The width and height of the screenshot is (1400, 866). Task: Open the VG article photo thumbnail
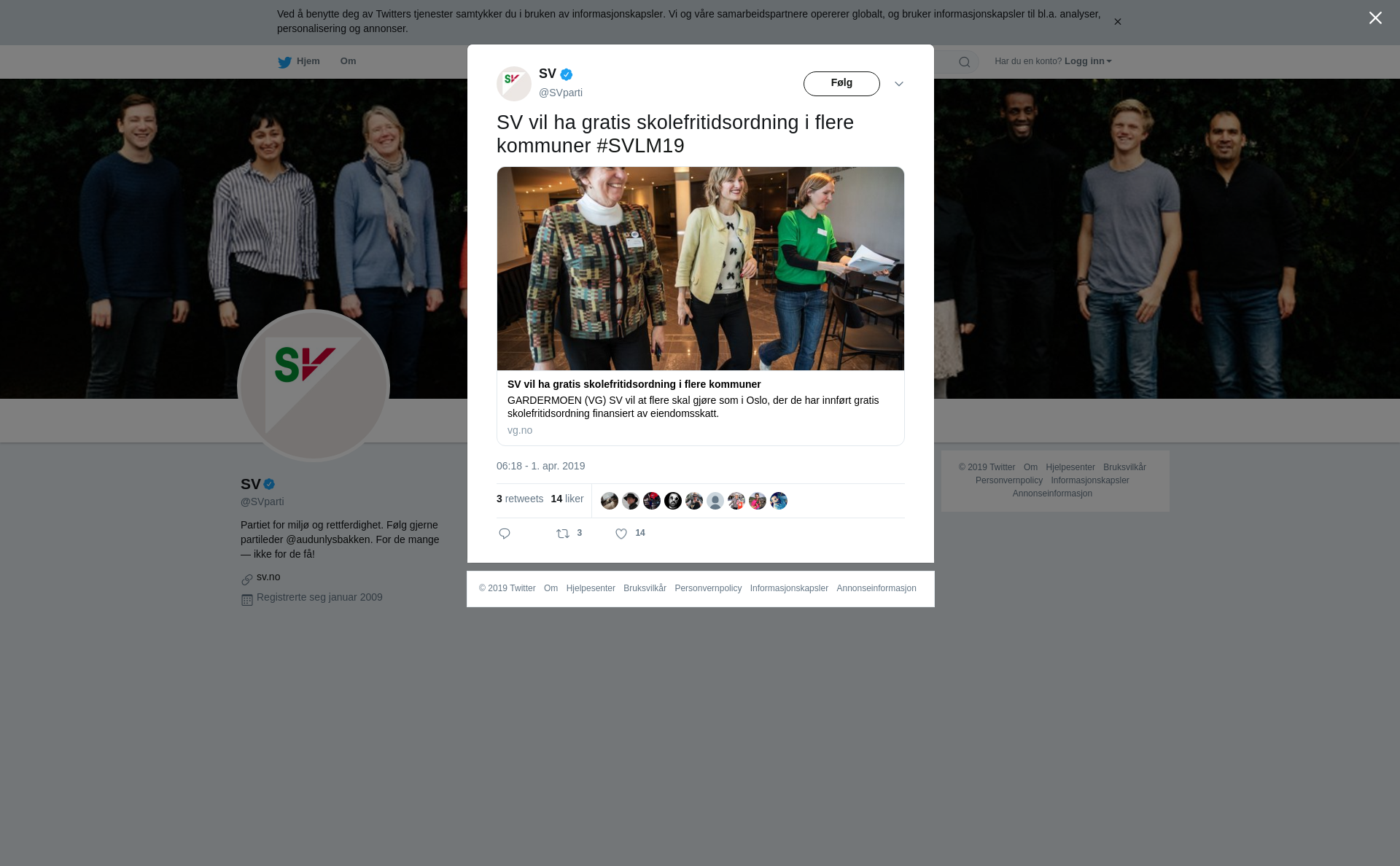(x=701, y=269)
